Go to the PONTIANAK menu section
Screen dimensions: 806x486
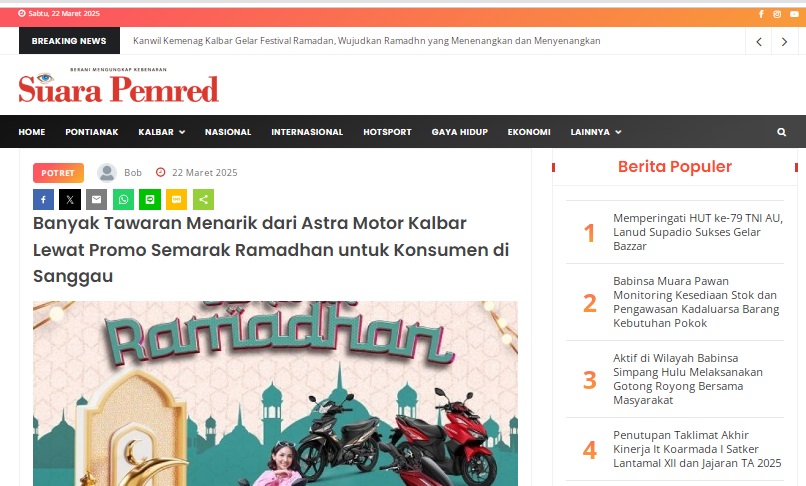click(x=91, y=132)
